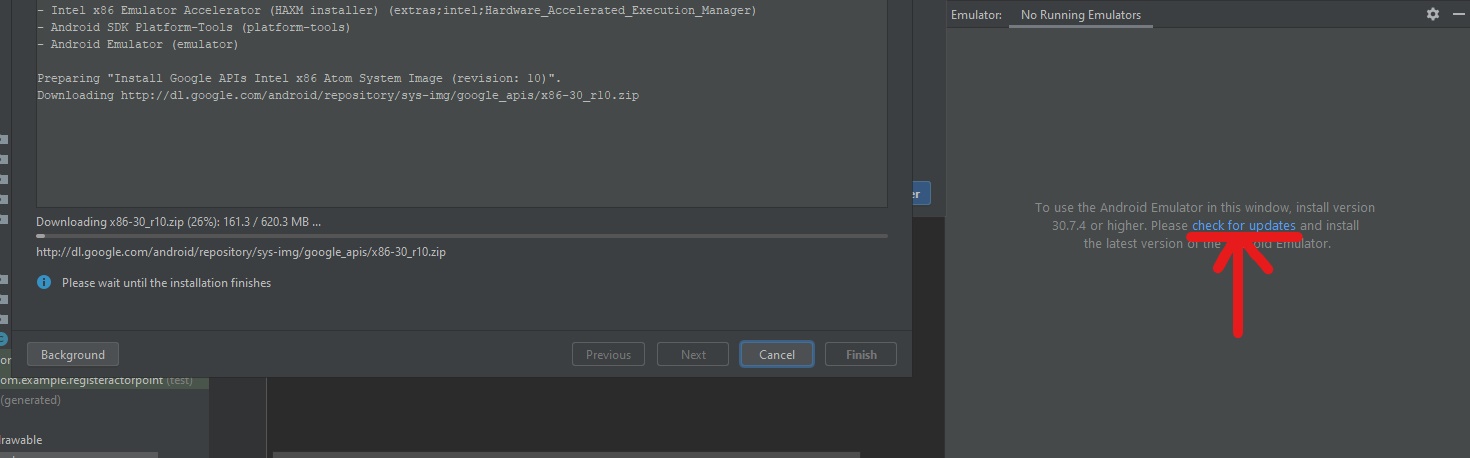Select the (generated) item in project tree
The width and height of the screenshot is (1470, 458).
point(30,400)
